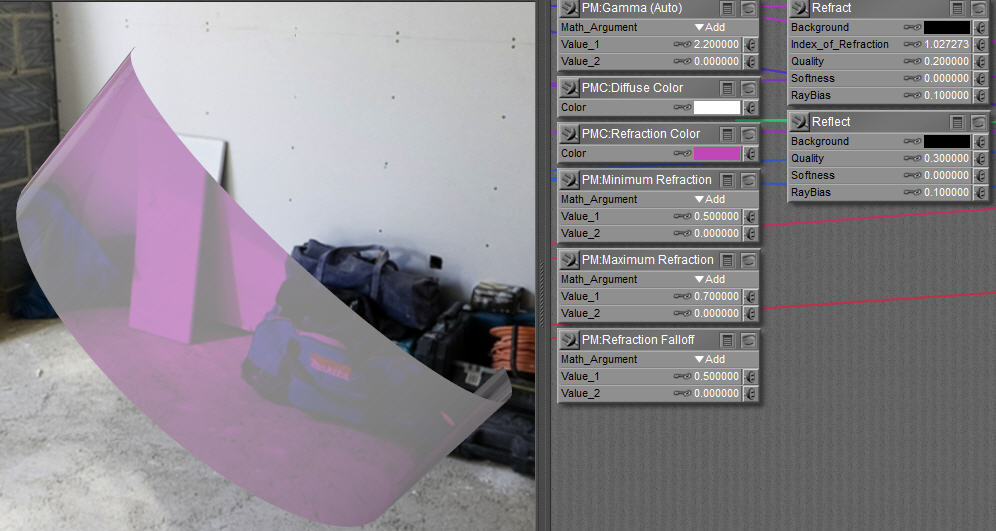Screen dimensions: 996x531
Task: Click output connector icon of PMC:Diffuse Color node
Action: click(570, 88)
